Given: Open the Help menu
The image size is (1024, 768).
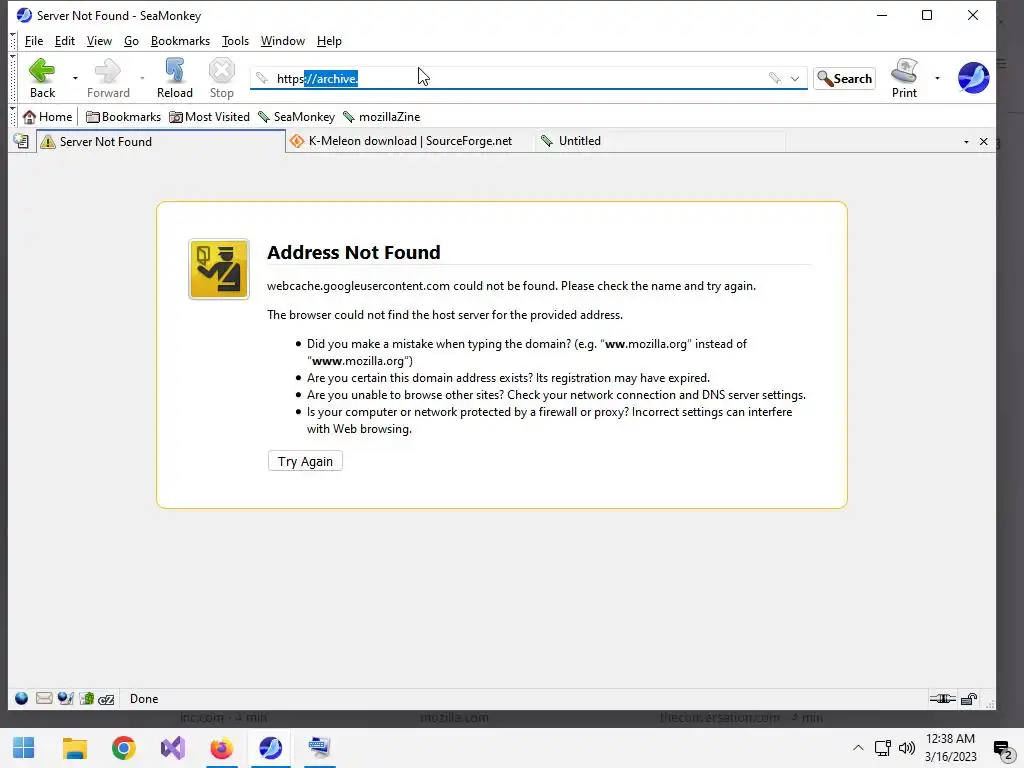Looking at the screenshot, I should pyautogui.click(x=329, y=41).
